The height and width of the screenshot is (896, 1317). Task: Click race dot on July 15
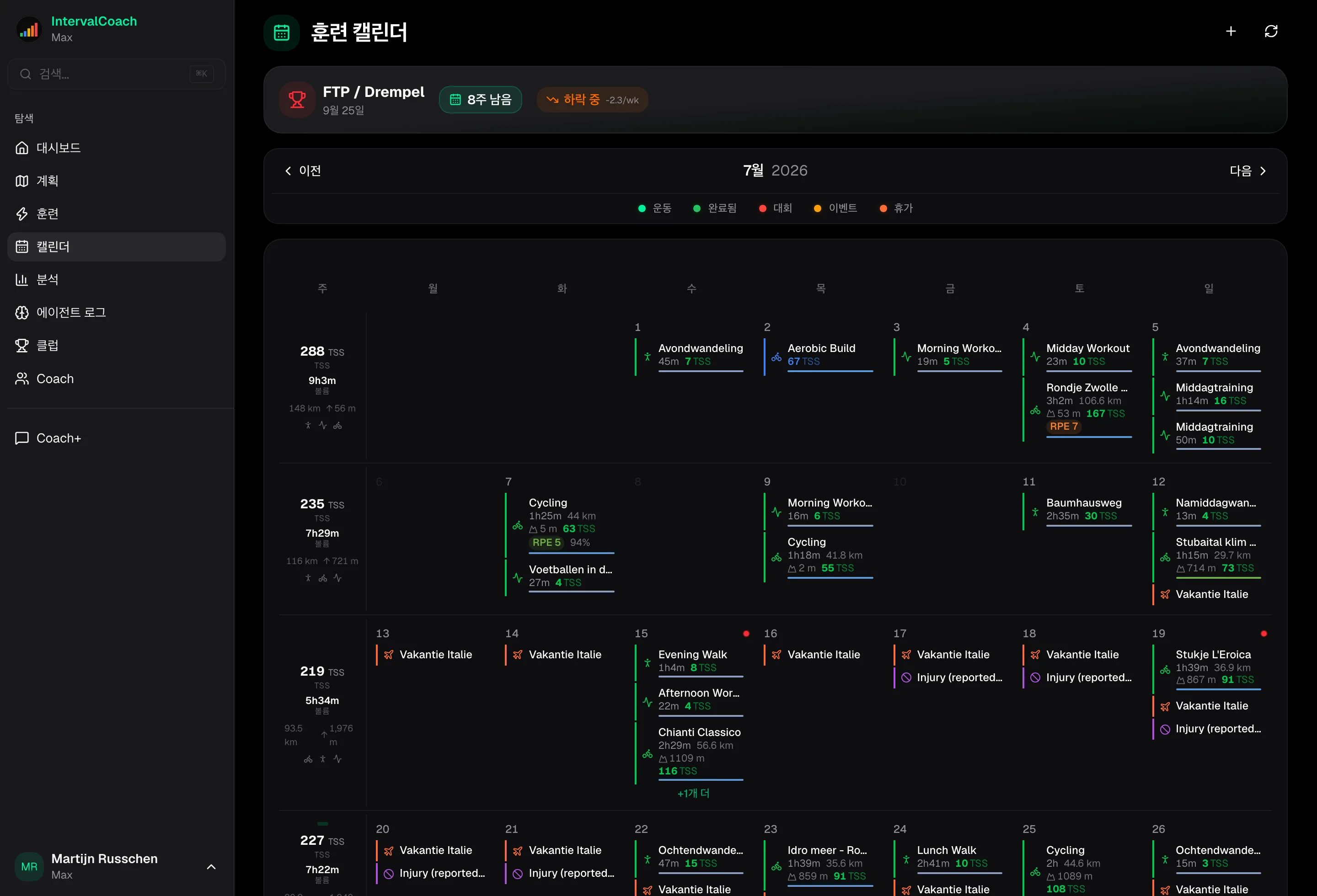(x=746, y=634)
